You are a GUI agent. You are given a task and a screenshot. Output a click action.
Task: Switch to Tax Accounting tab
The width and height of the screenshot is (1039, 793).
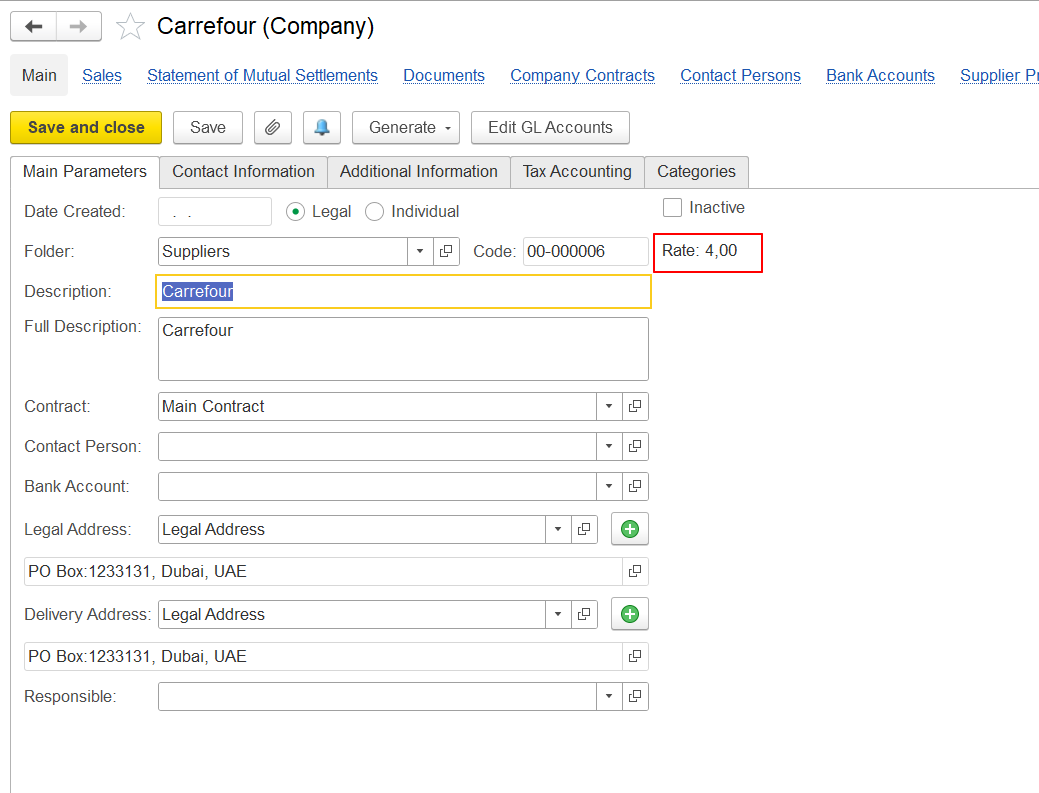[577, 172]
